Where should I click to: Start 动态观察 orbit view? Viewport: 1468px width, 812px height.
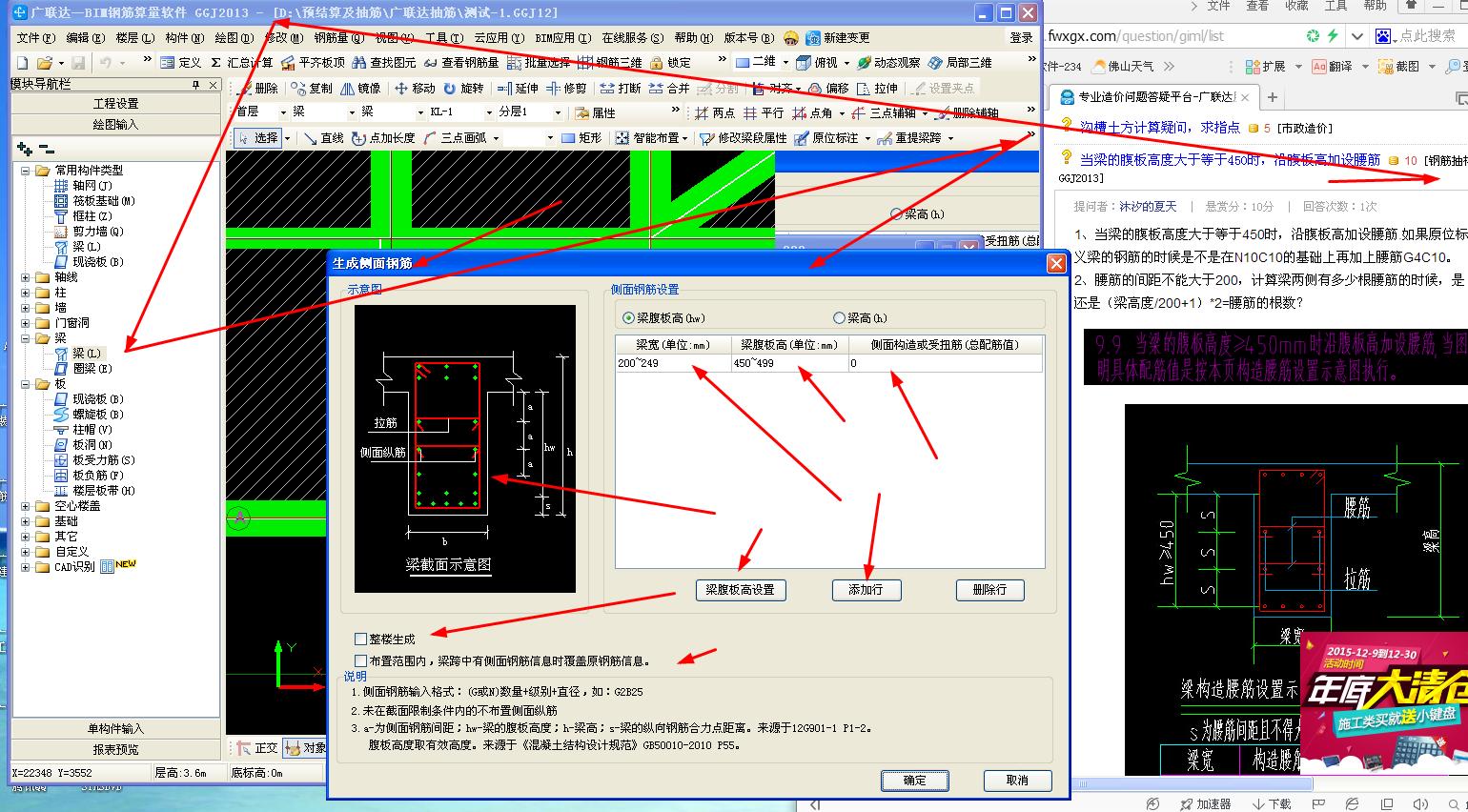[x=888, y=62]
